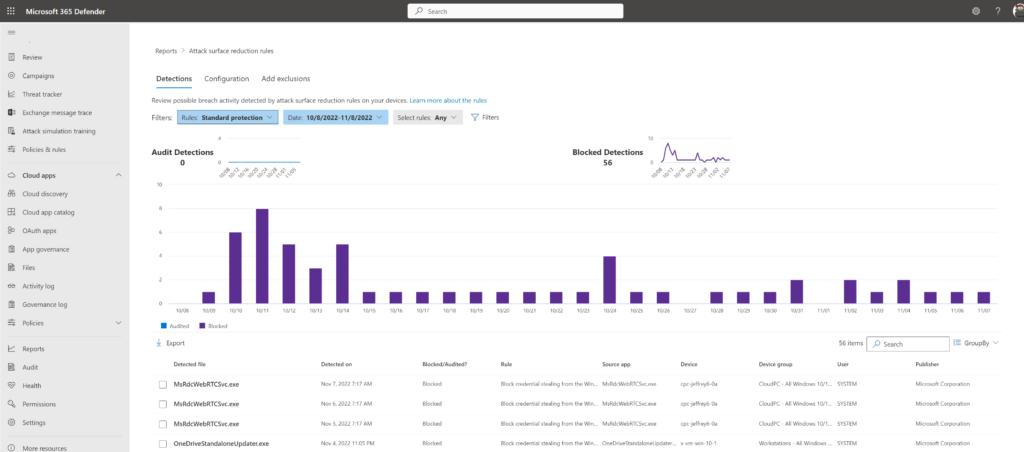Click the 10/11 bar in the chart

[262, 256]
